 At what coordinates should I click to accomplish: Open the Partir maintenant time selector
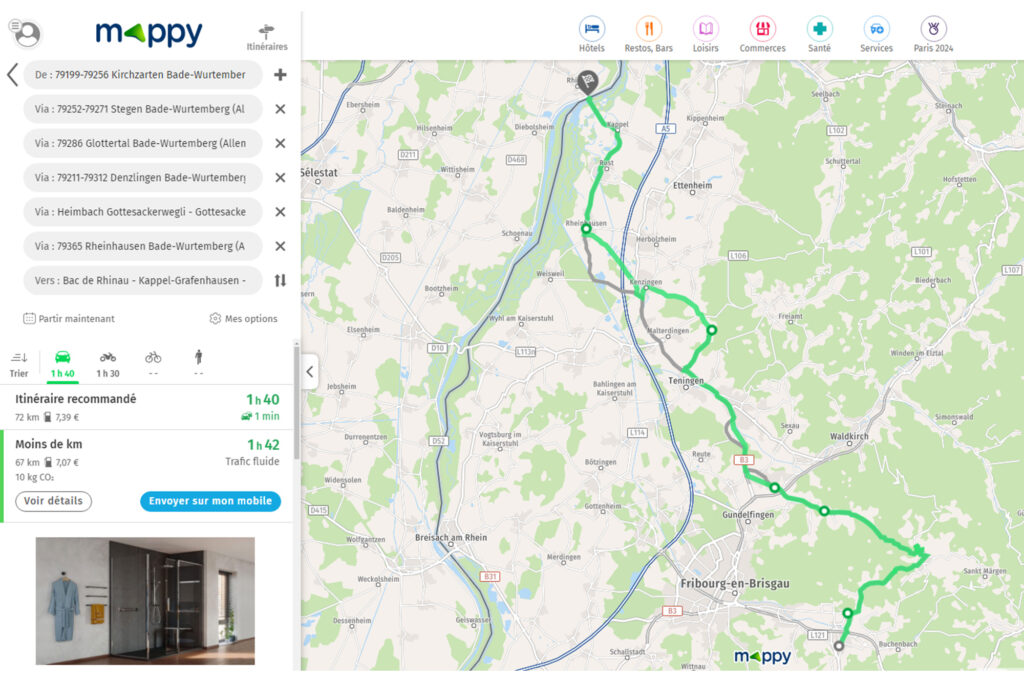click(x=69, y=319)
